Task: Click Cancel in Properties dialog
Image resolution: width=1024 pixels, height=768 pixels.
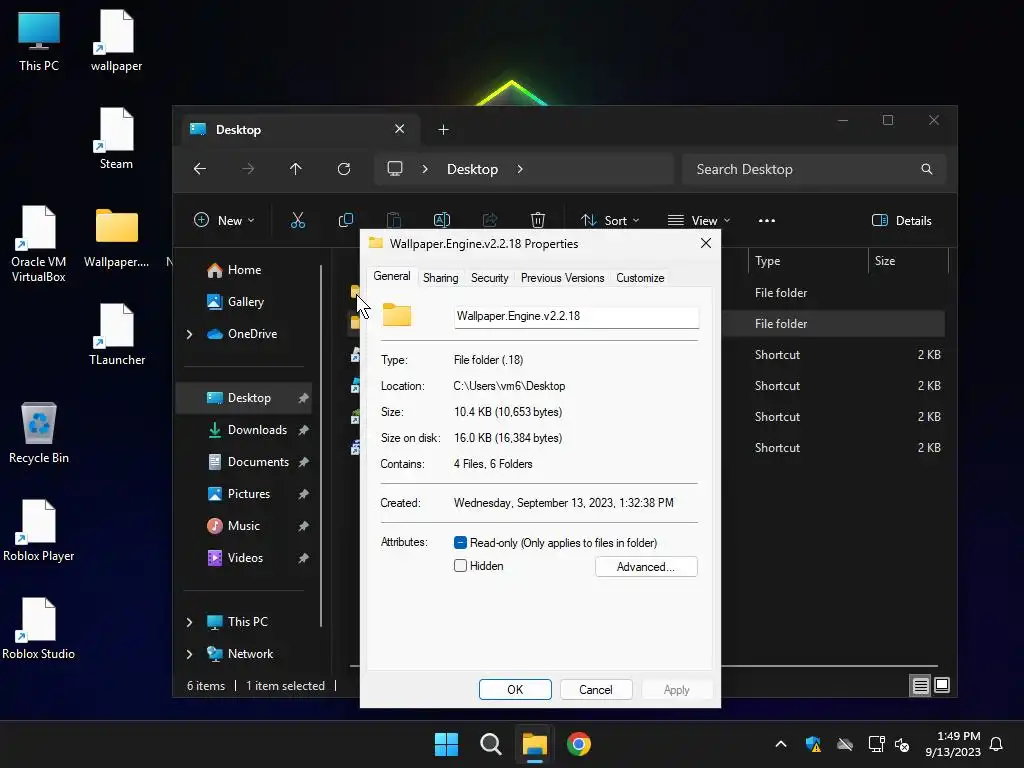Action: (596, 690)
